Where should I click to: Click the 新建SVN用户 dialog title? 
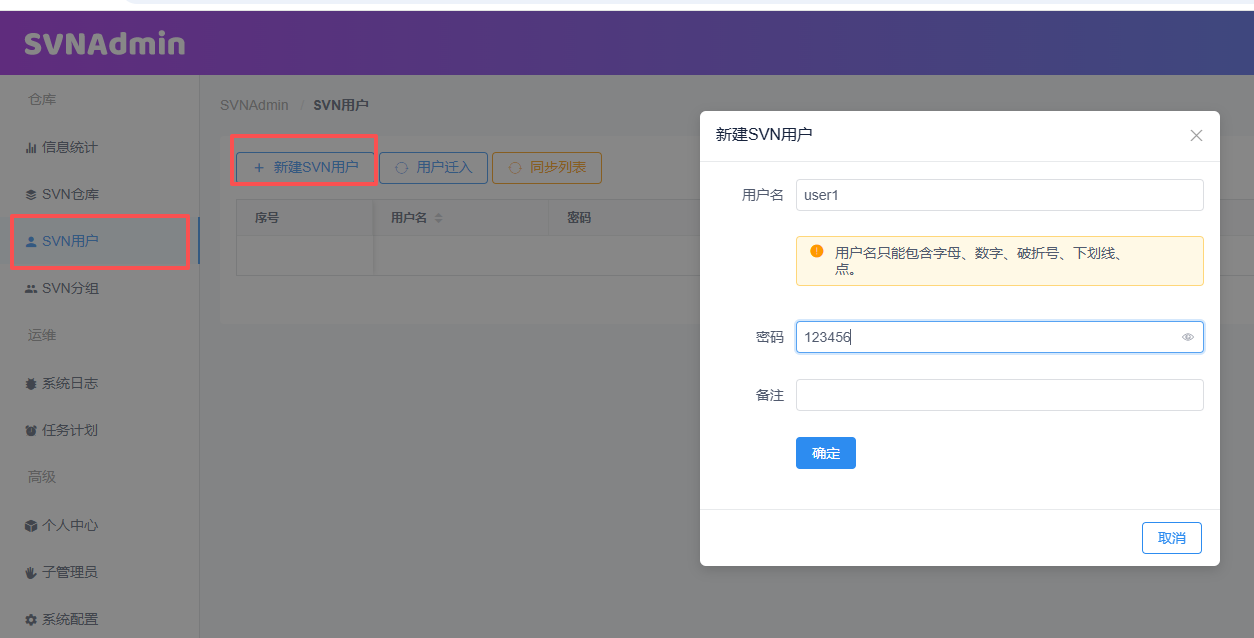tap(764, 134)
